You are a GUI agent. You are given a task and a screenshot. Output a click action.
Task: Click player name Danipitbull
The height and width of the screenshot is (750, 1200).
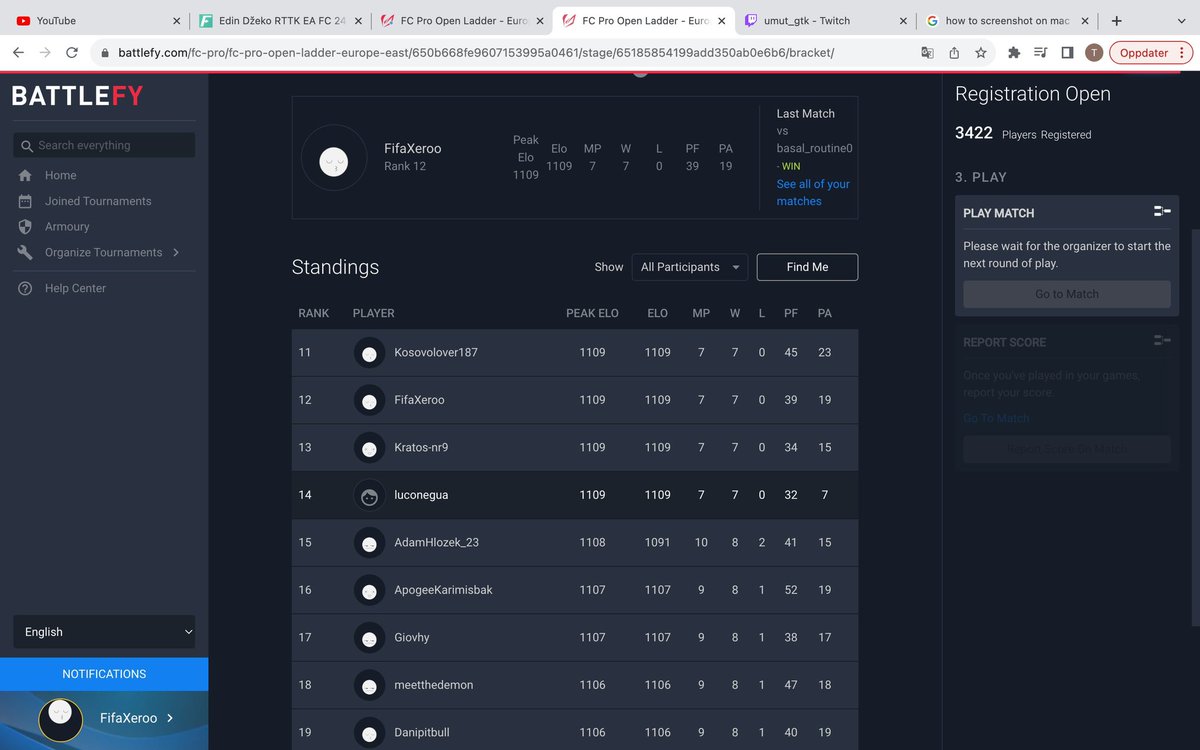[422, 733]
